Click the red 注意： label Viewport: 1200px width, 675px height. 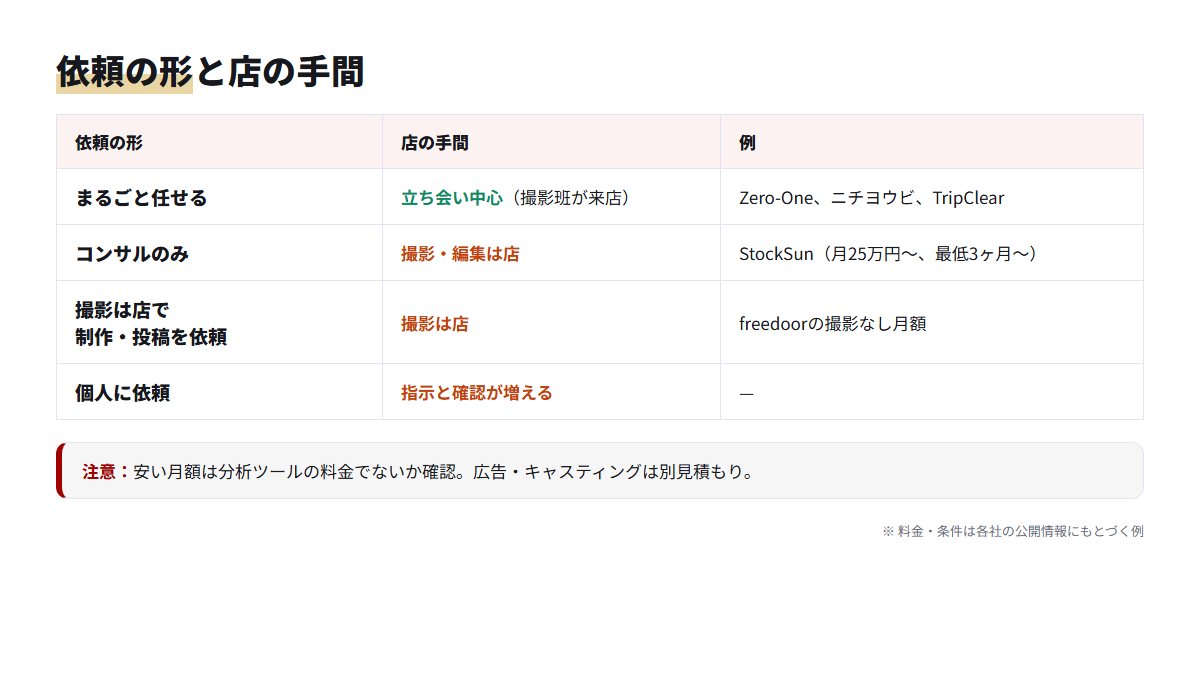(x=107, y=471)
